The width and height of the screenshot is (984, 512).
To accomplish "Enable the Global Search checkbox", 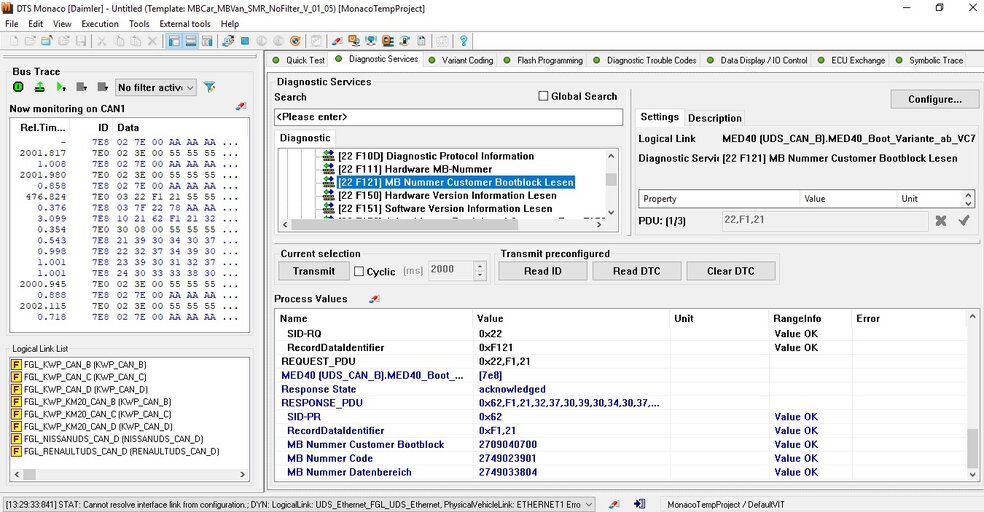I will click(543, 96).
